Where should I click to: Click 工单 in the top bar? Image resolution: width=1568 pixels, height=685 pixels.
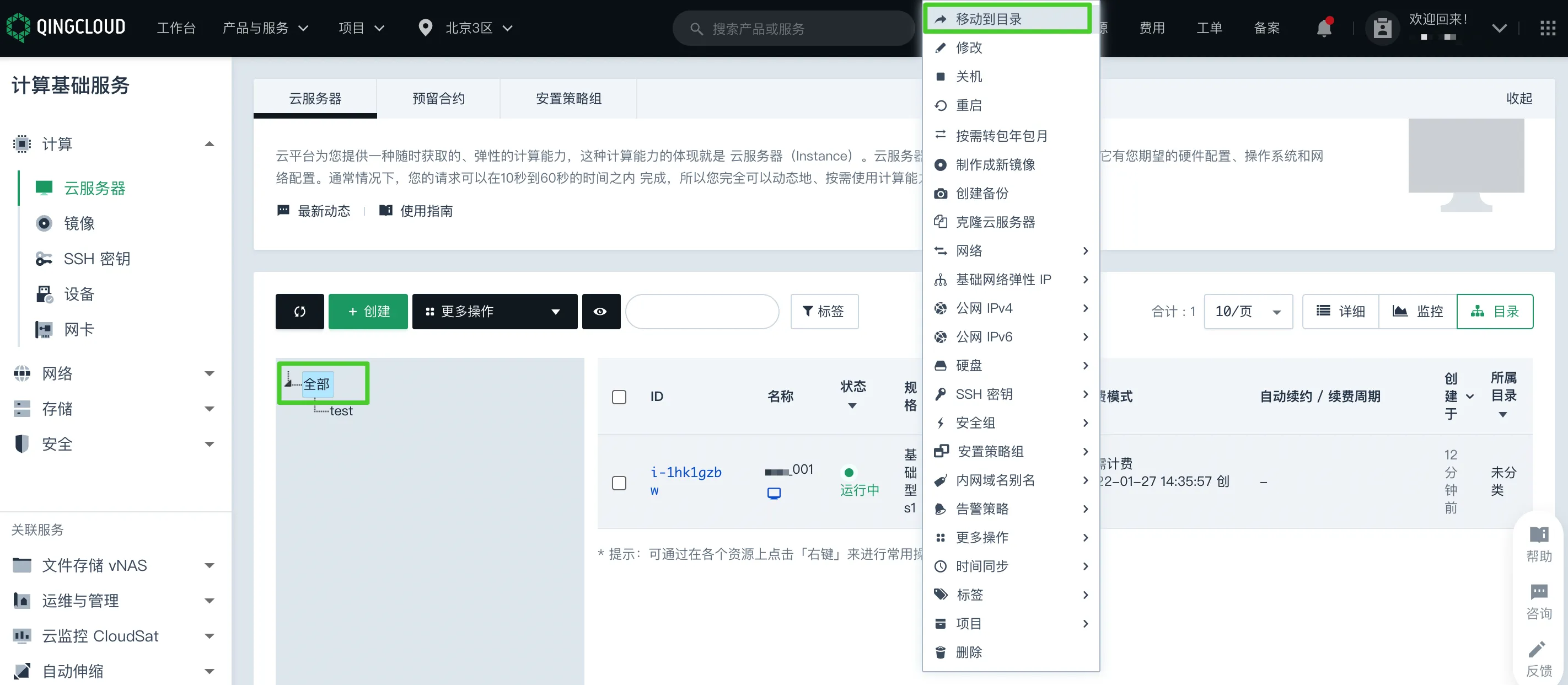coord(1209,28)
